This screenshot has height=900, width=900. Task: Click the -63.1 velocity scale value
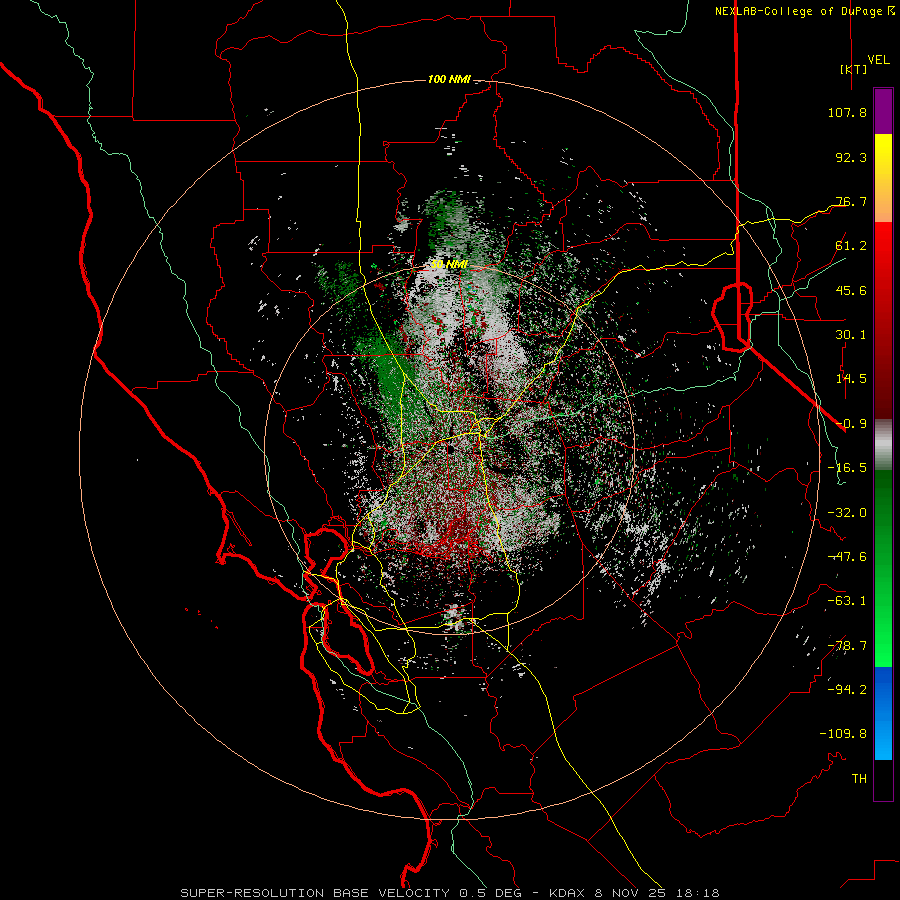coord(847,601)
